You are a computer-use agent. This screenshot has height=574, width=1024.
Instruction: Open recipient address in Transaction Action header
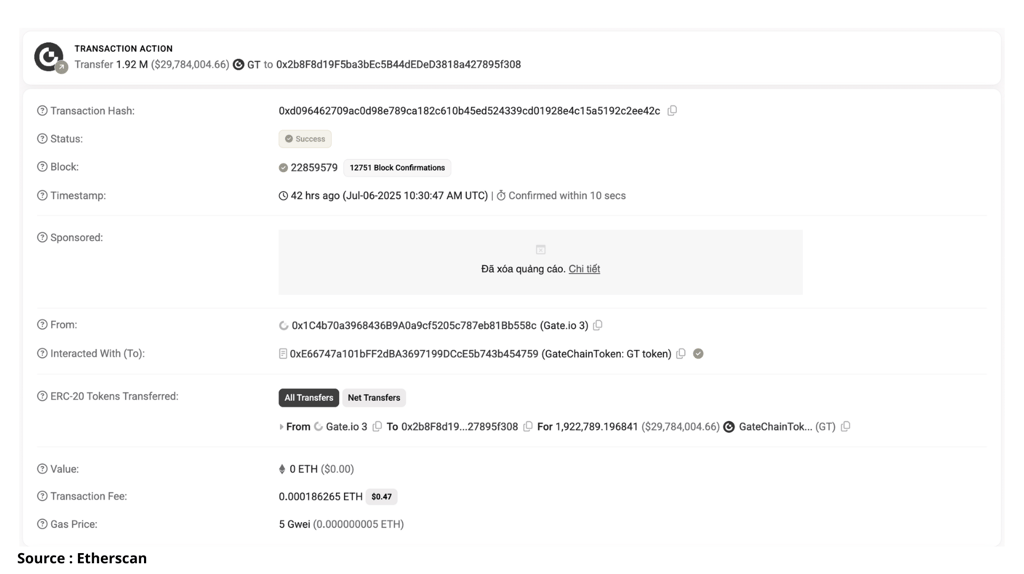pyautogui.click(x=398, y=65)
